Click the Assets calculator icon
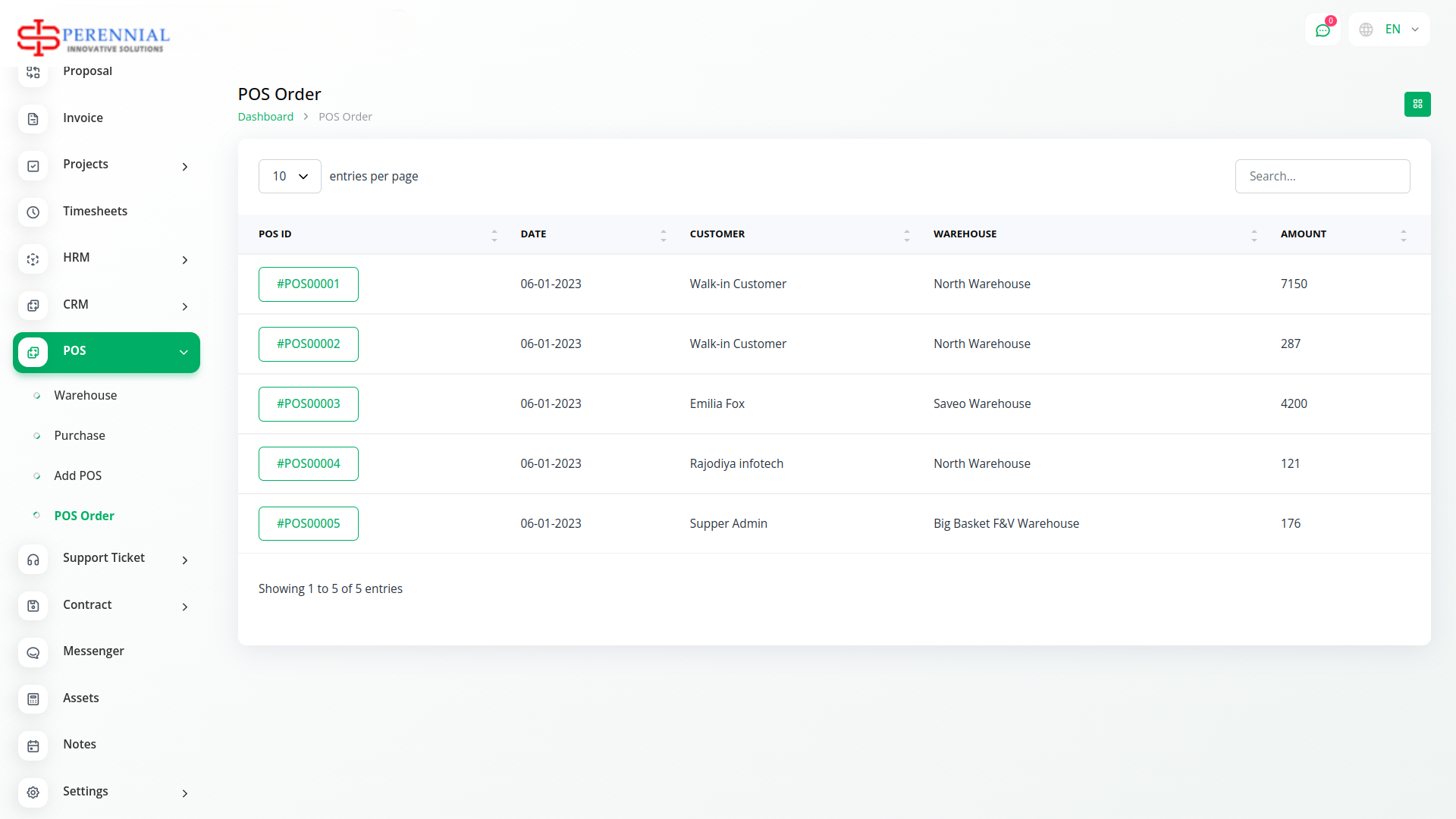This screenshot has width=1456, height=819. [x=33, y=699]
